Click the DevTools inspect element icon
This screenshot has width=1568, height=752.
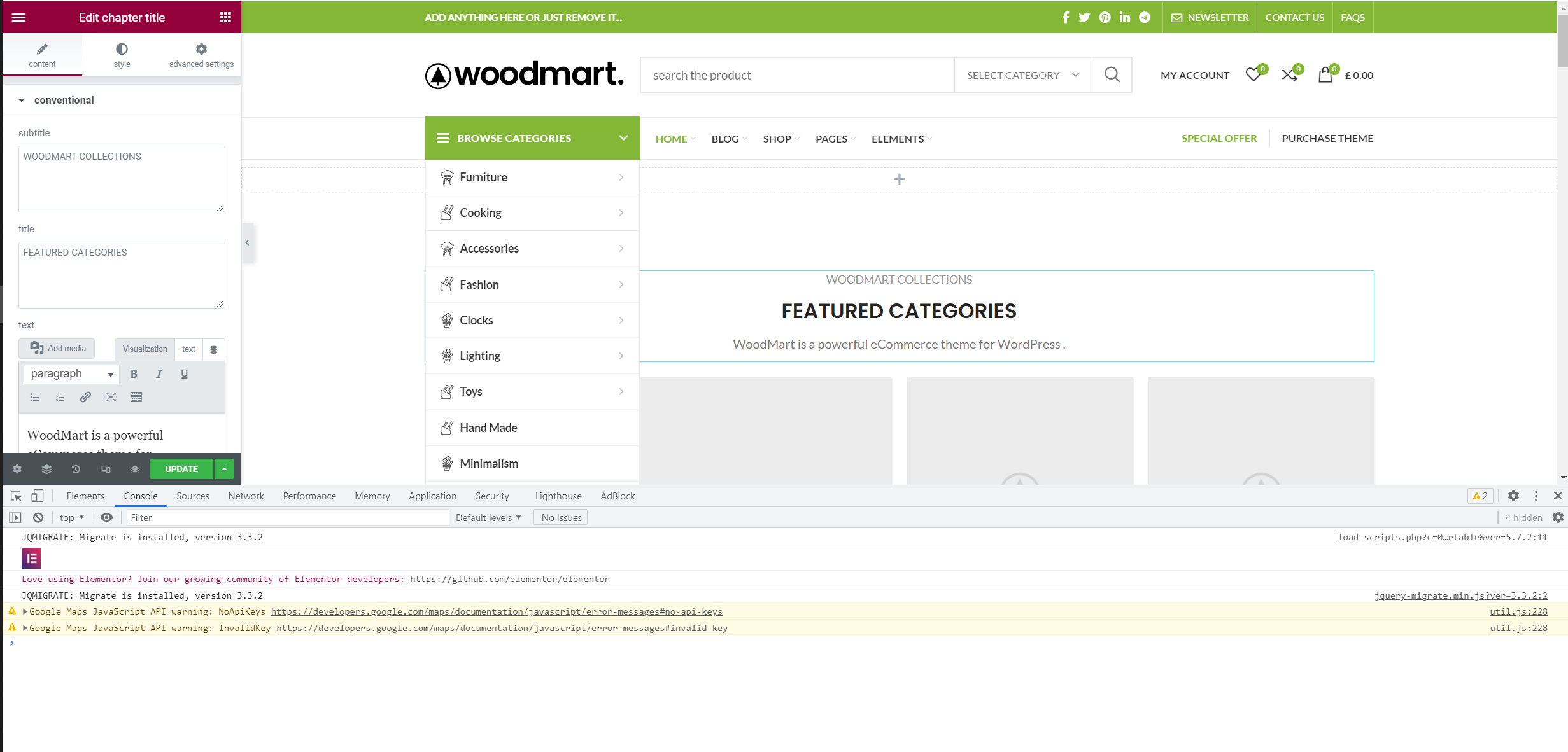(x=16, y=496)
